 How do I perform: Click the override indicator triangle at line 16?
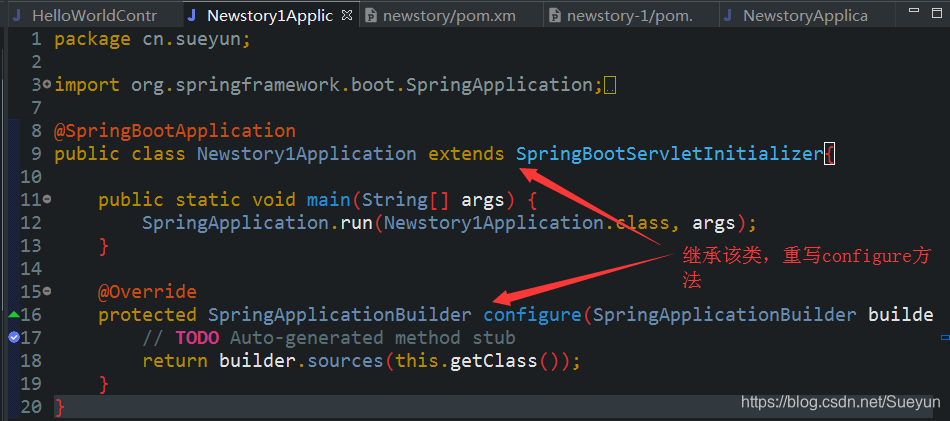click(x=14, y=314)
